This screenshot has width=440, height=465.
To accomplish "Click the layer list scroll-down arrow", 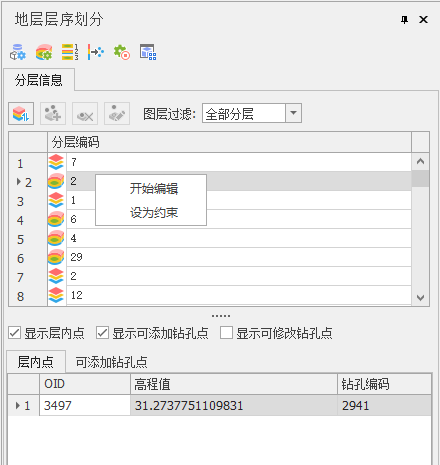I will [420, 297].
